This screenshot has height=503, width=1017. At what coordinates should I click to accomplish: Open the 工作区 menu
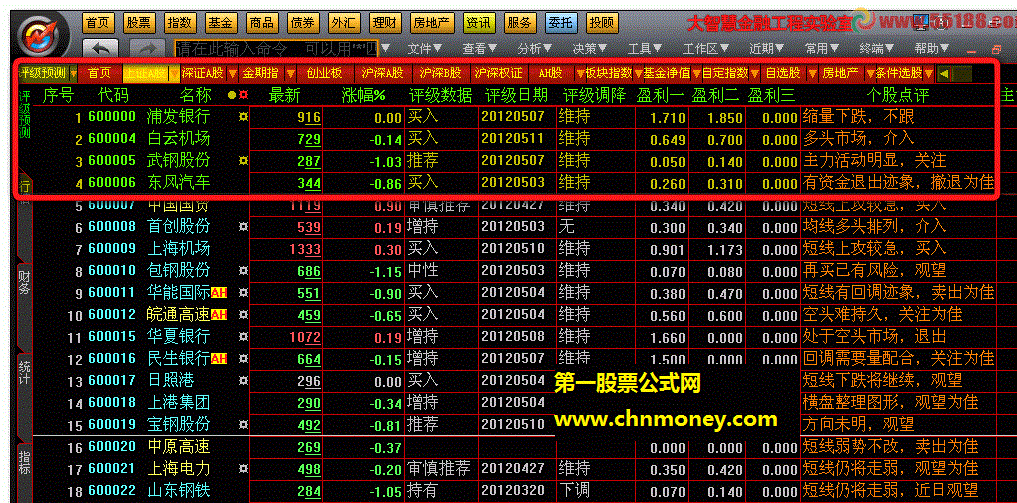click(x=706, y=49)
